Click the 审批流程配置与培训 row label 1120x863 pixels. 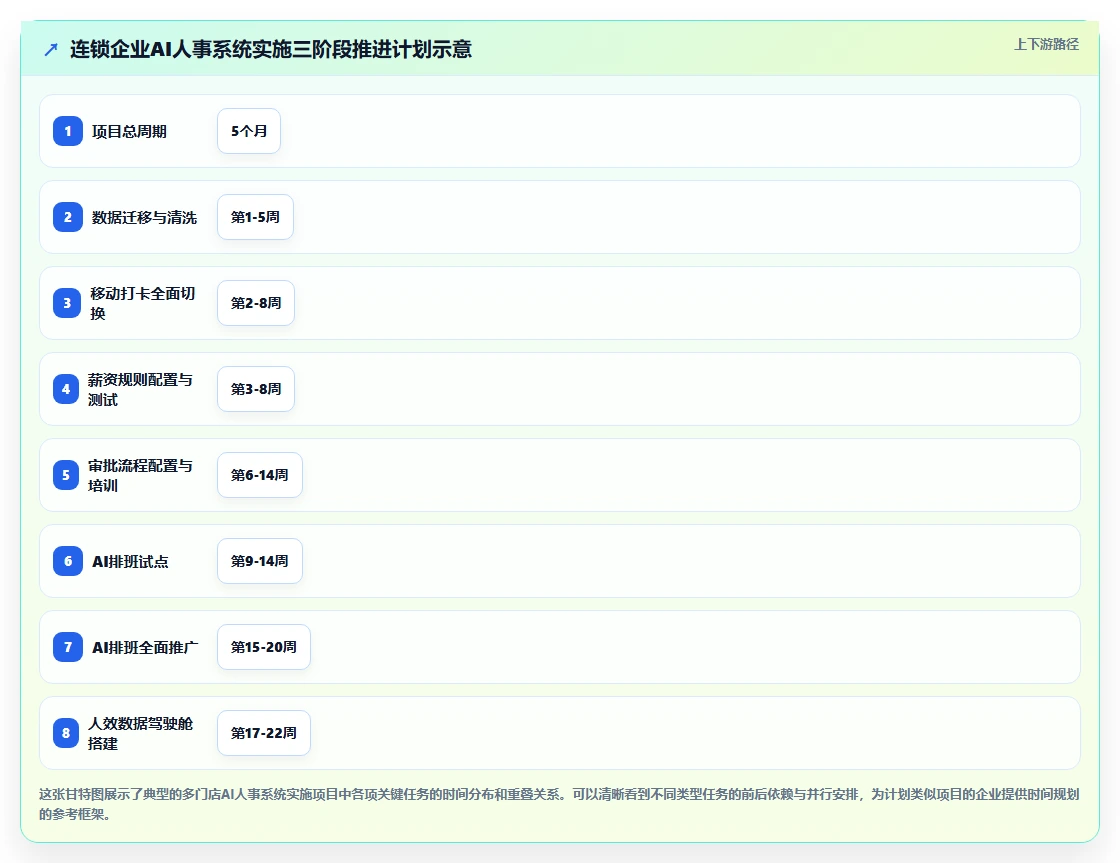click(141, 475)
